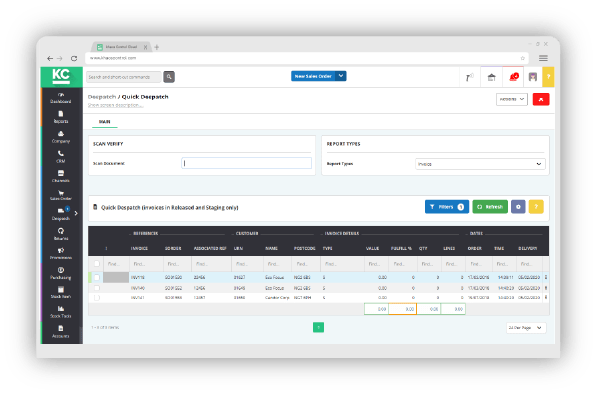Click the Find filter under INVOICE column
Viewport: 597px width, 394px height.
pyautogui.click(x=146, y=264)
